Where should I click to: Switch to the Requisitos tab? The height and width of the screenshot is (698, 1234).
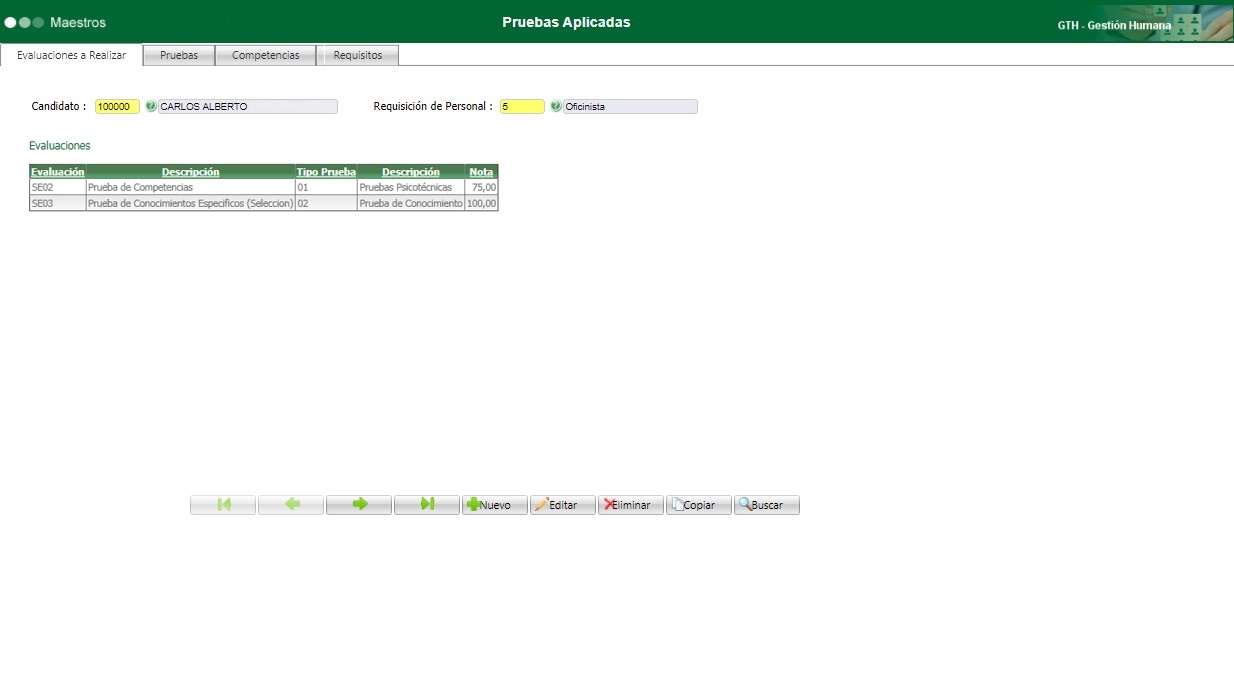click(x=358, y=55)
